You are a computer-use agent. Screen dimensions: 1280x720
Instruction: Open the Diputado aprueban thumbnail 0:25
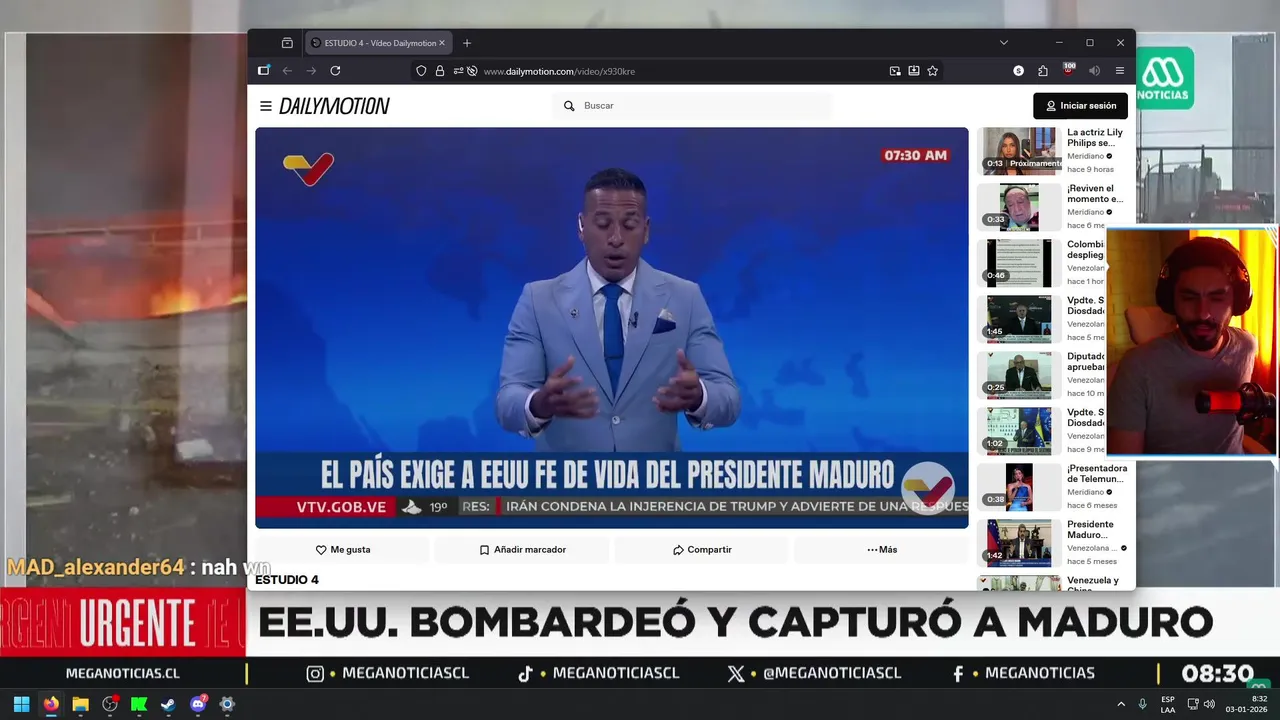pyautogui.click(x=1019, y=375)
